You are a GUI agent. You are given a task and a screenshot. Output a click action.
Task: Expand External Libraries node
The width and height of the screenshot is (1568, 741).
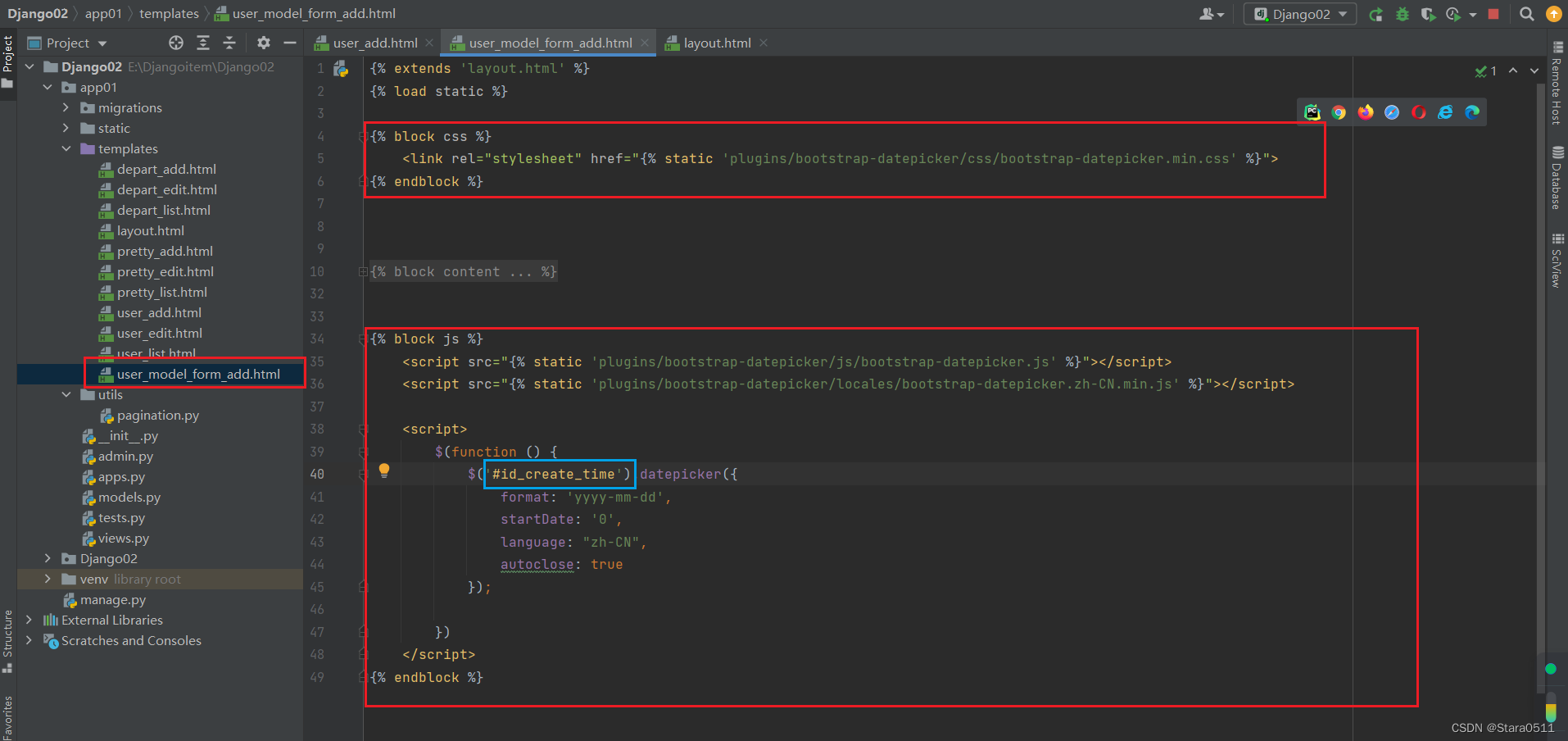click(x=29, y=620)
